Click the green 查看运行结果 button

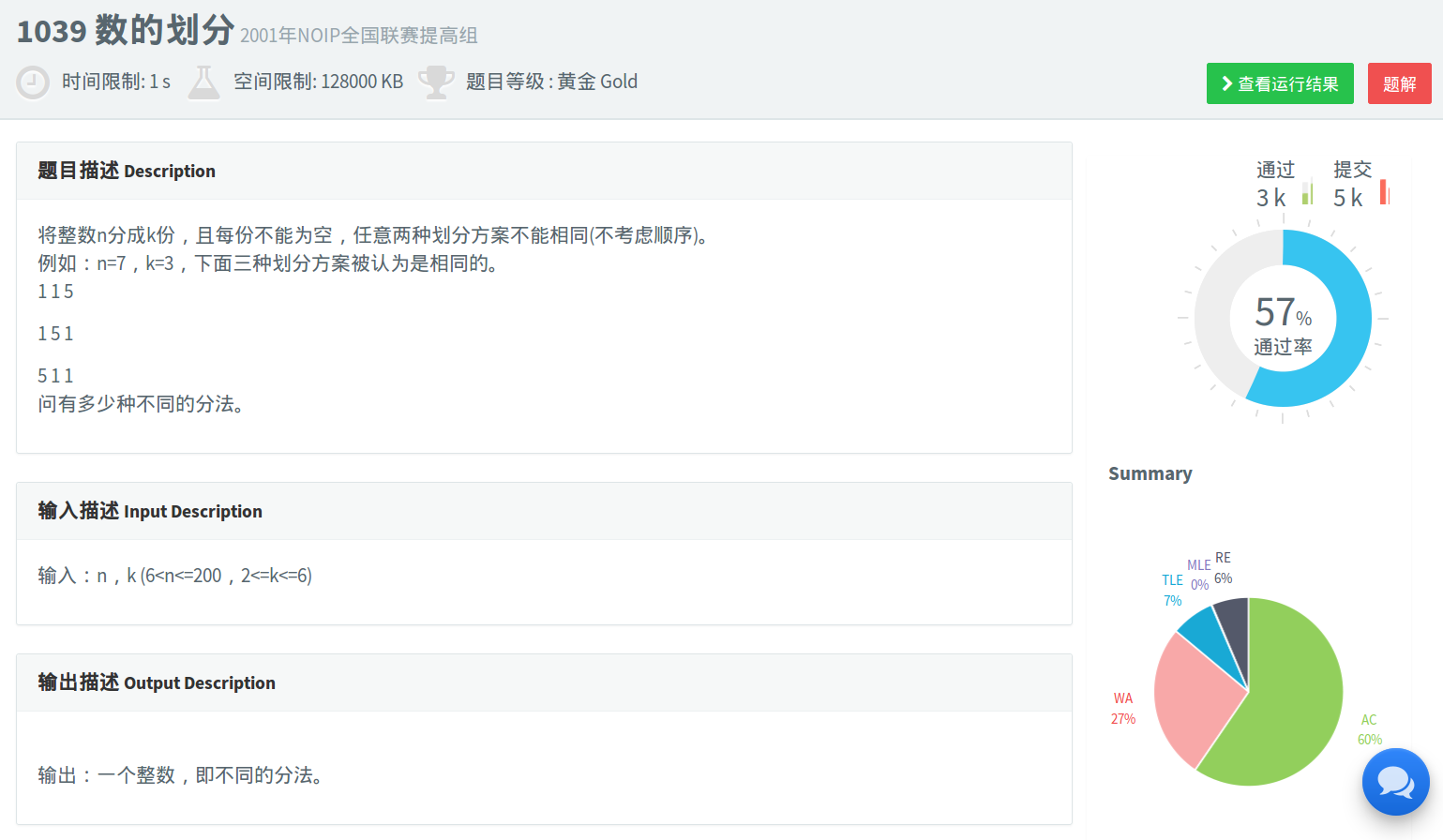coord(1280,83)
